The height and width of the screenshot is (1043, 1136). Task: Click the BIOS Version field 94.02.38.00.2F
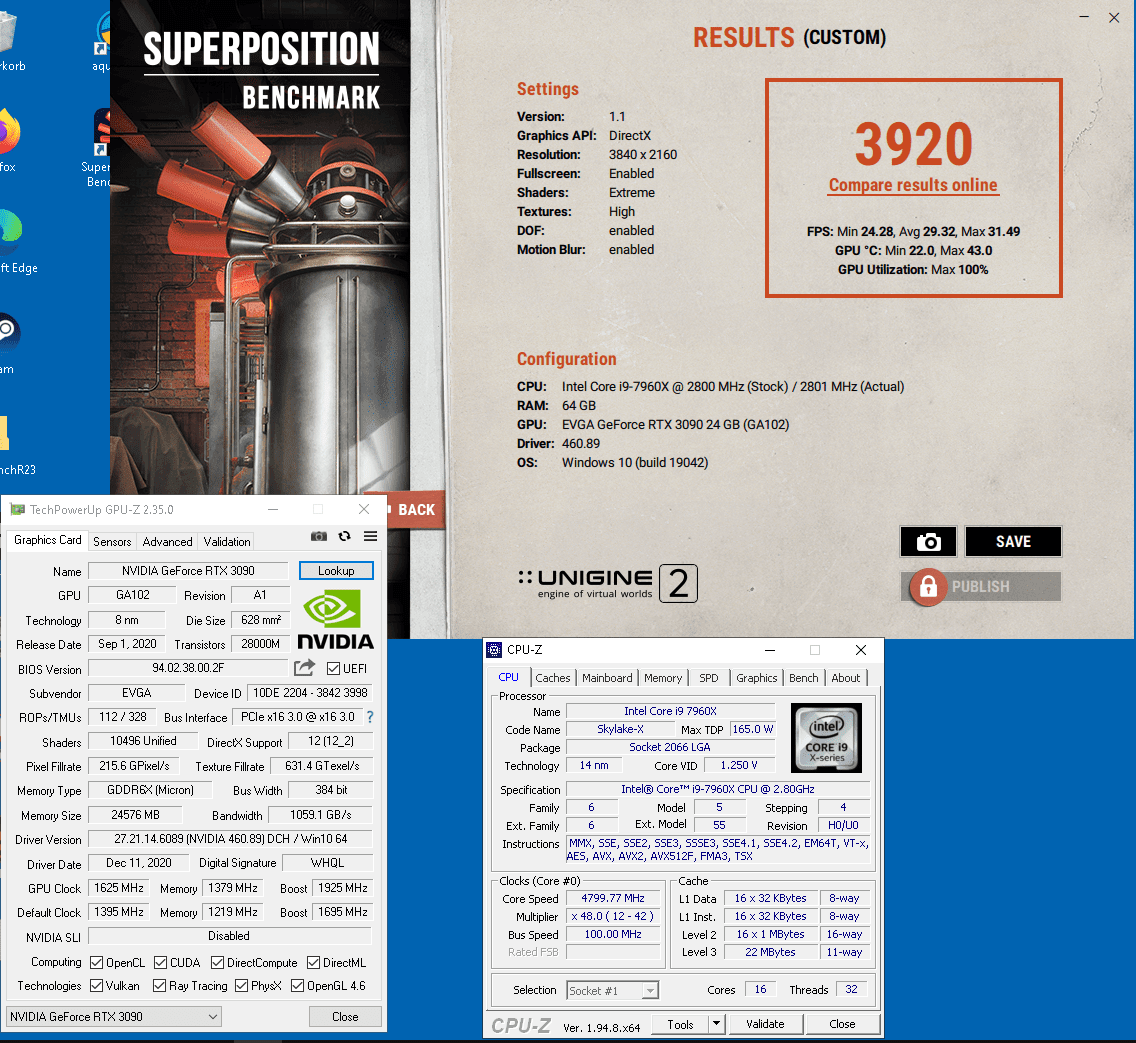pos(188,668)
